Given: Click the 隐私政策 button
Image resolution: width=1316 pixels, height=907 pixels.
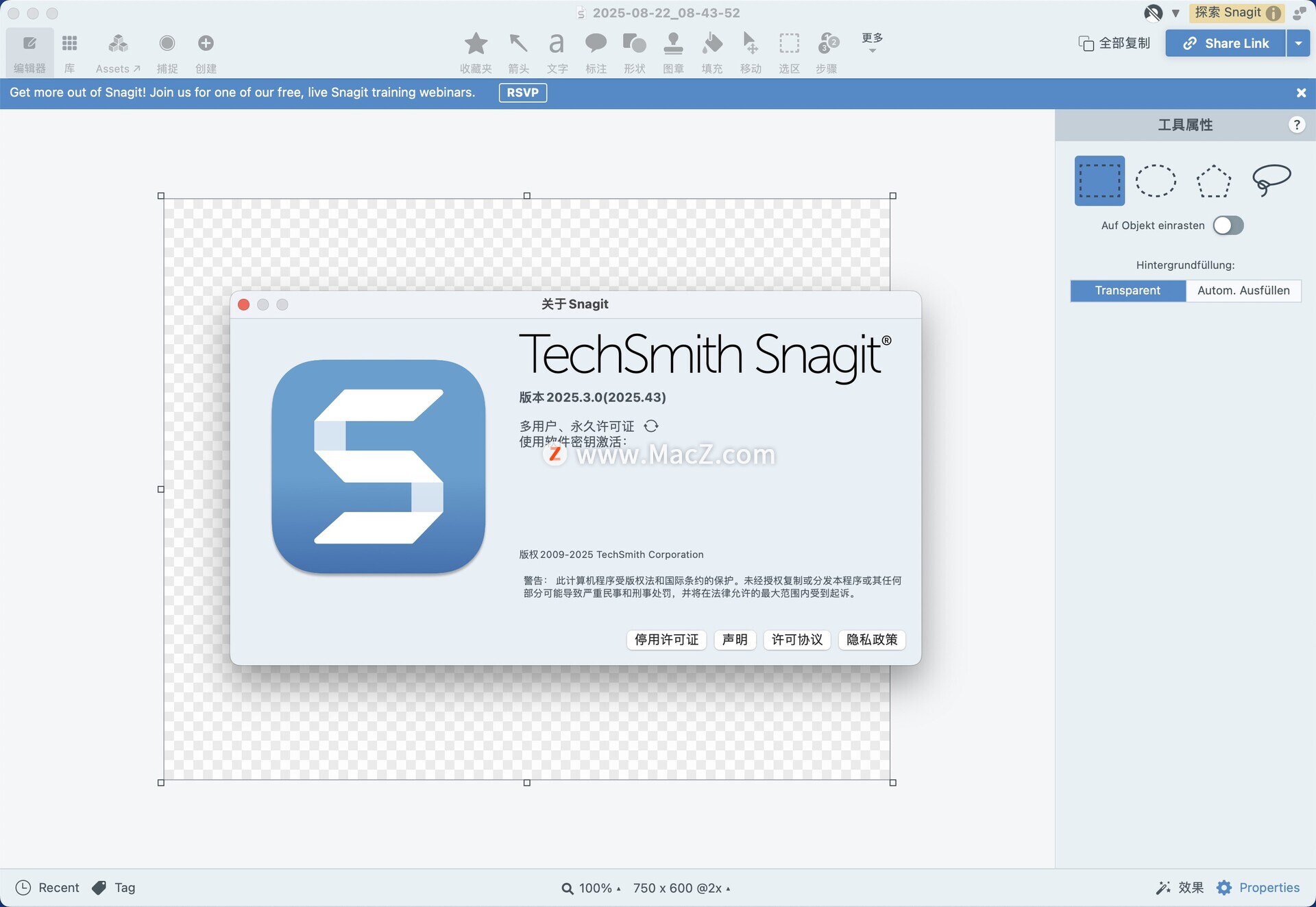Looking at the screenshot, I should tap(872, 640).
